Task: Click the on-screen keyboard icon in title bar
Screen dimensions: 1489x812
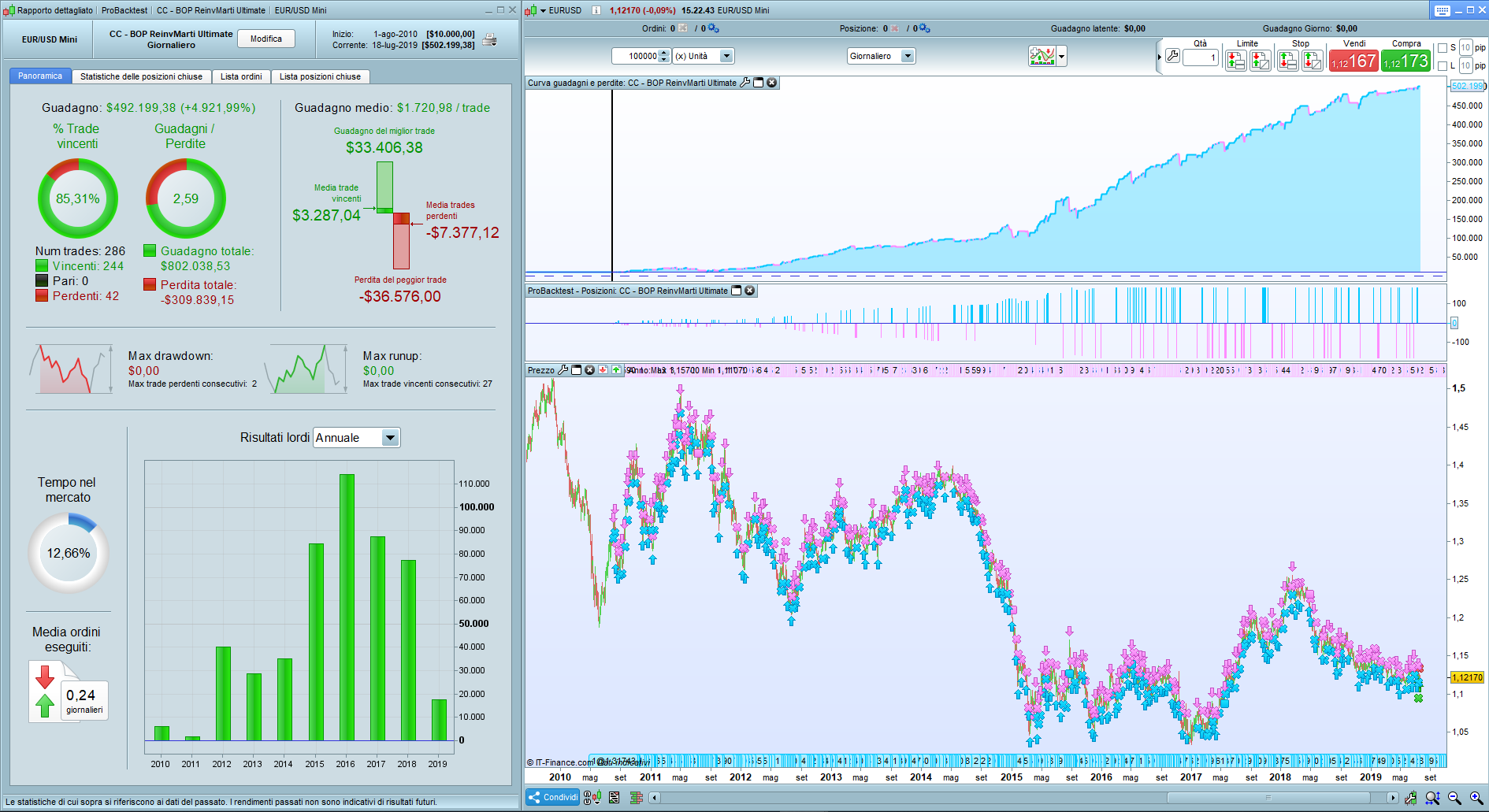Action: [1443, 10]
